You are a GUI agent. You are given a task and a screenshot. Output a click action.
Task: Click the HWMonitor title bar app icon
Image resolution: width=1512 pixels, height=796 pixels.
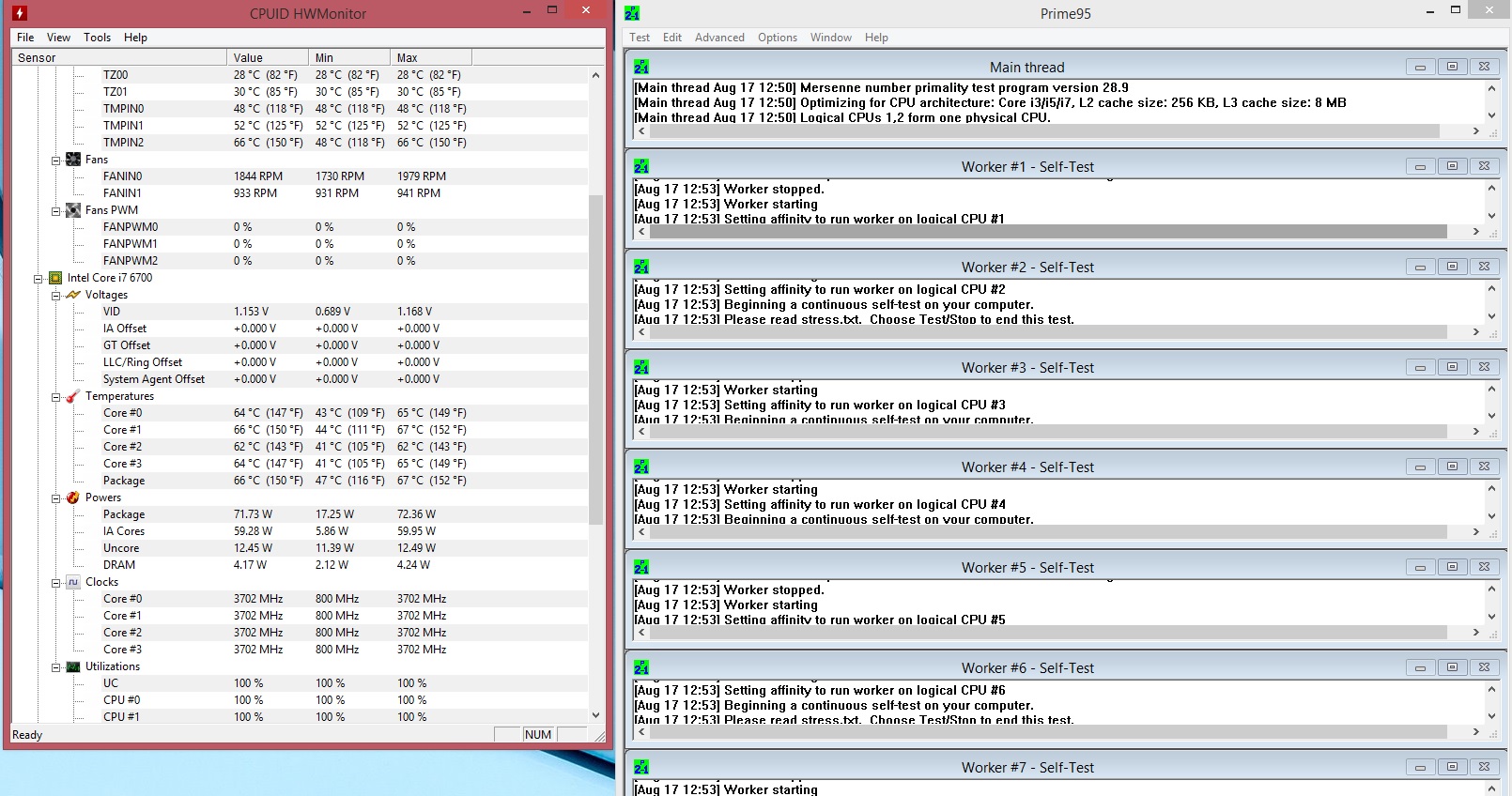(19, 13)
